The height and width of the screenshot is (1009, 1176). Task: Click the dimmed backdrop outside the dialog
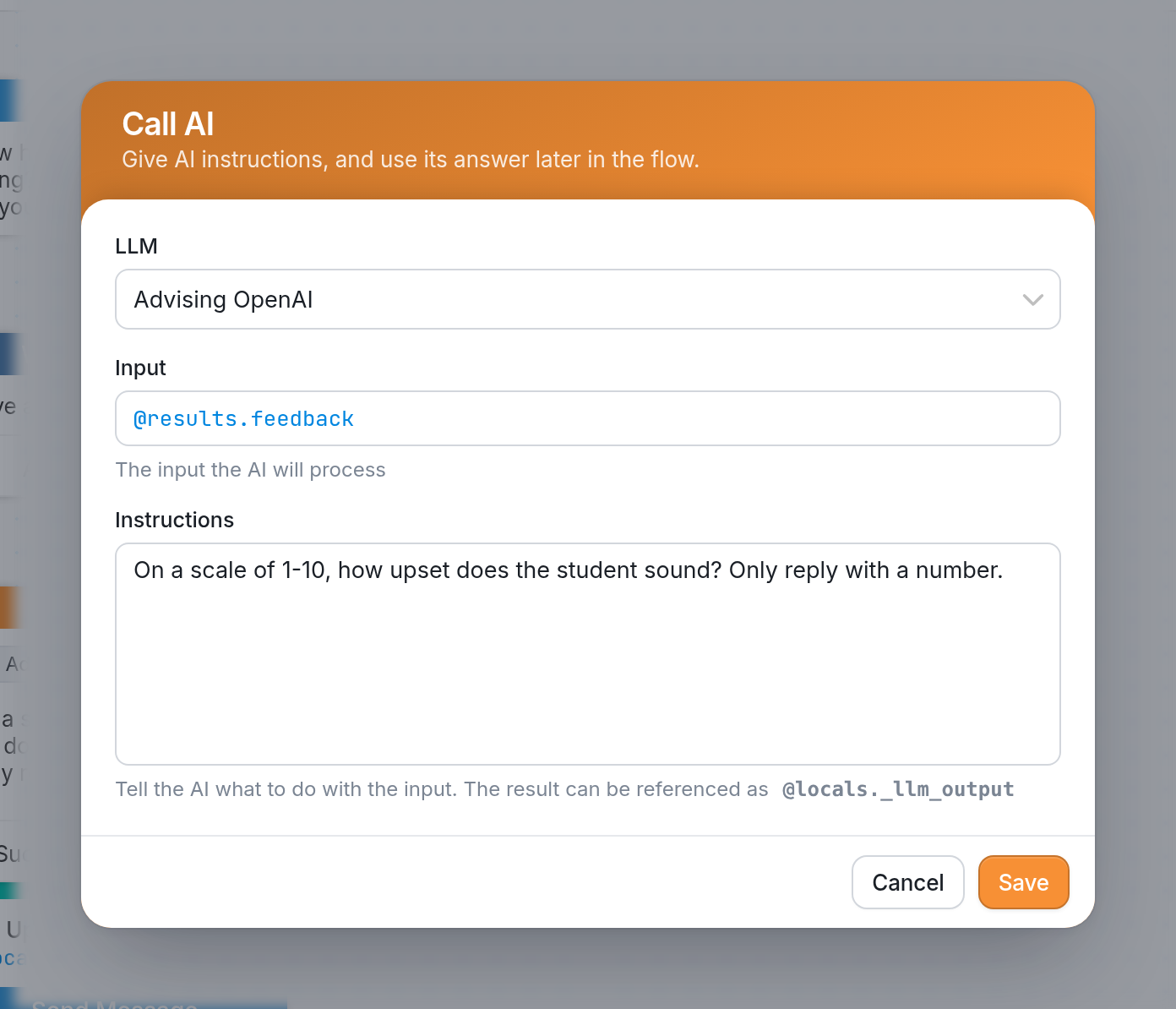588,38
